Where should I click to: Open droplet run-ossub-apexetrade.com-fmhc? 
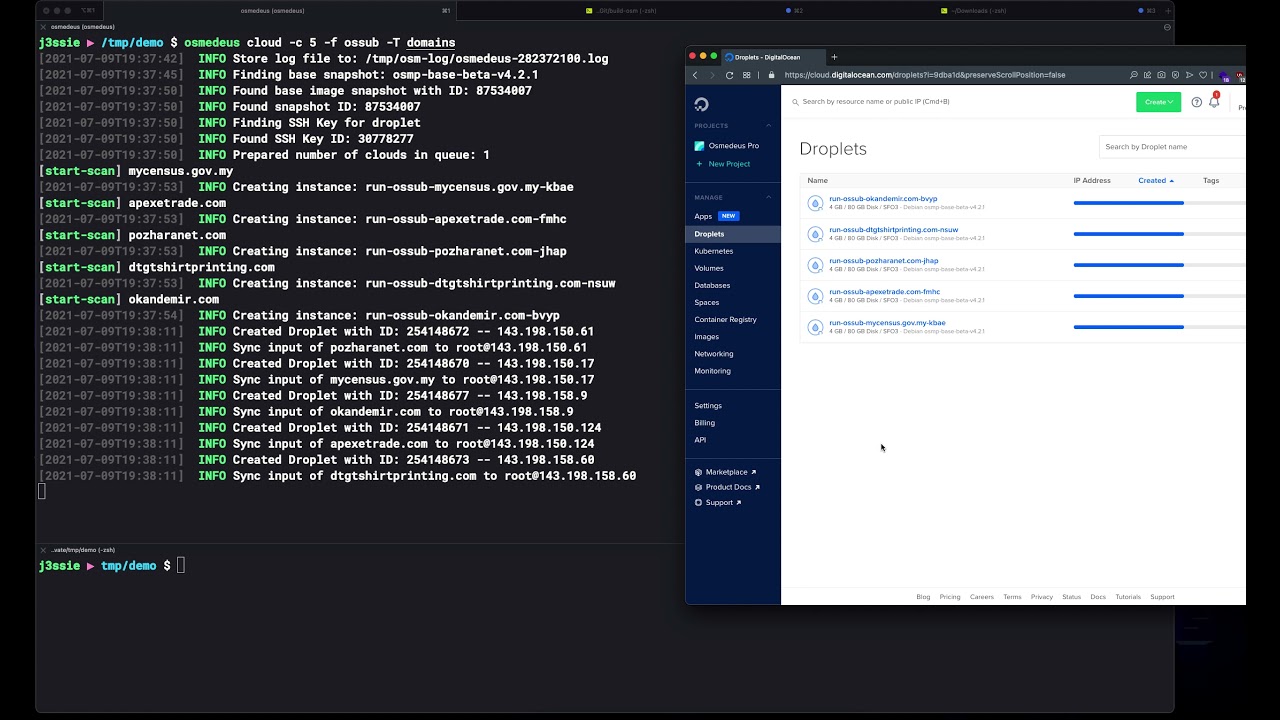(x=884, y=292)
